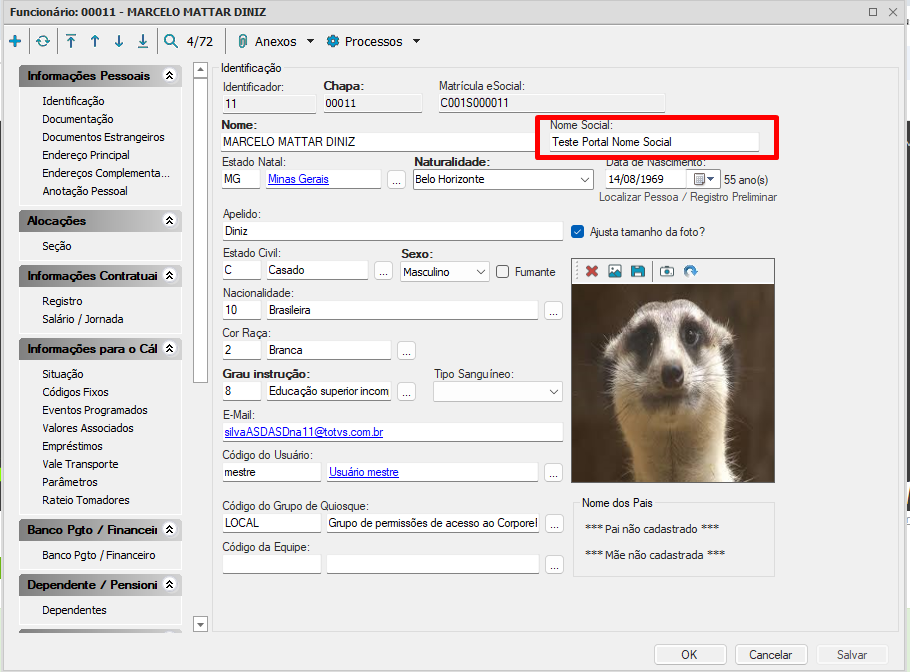Viewport: 910px width, 672px height.
Task: Open Endereço Principal in the sidebar
Action: click(x=86, y=155)
